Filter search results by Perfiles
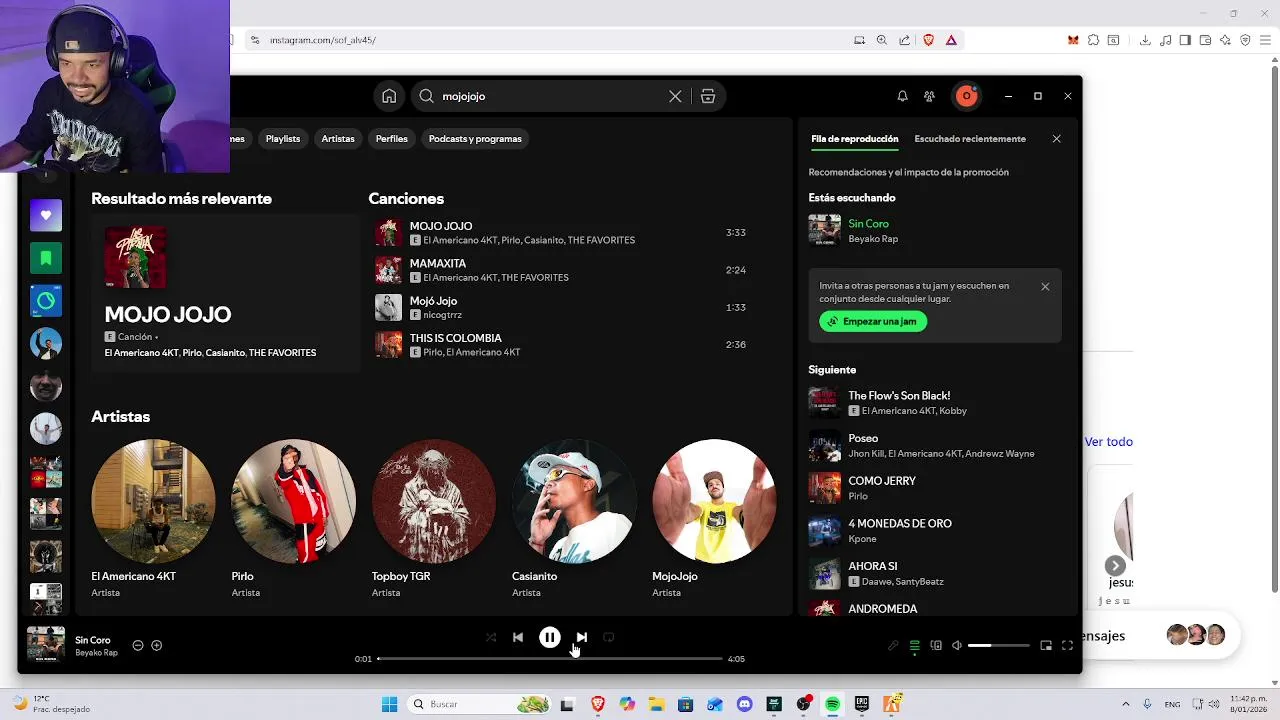 (392, 139)
